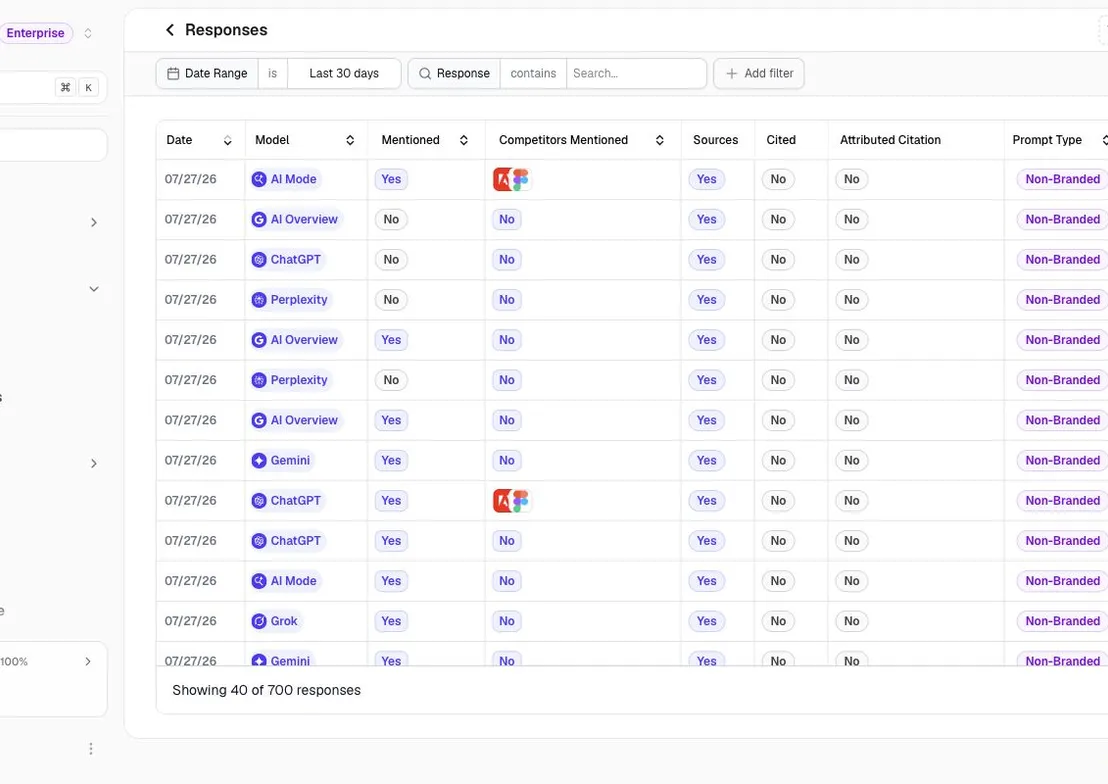Click Attributed Citation 'No' in Grok row
The image size is (1108, 784).
point(851,621)
